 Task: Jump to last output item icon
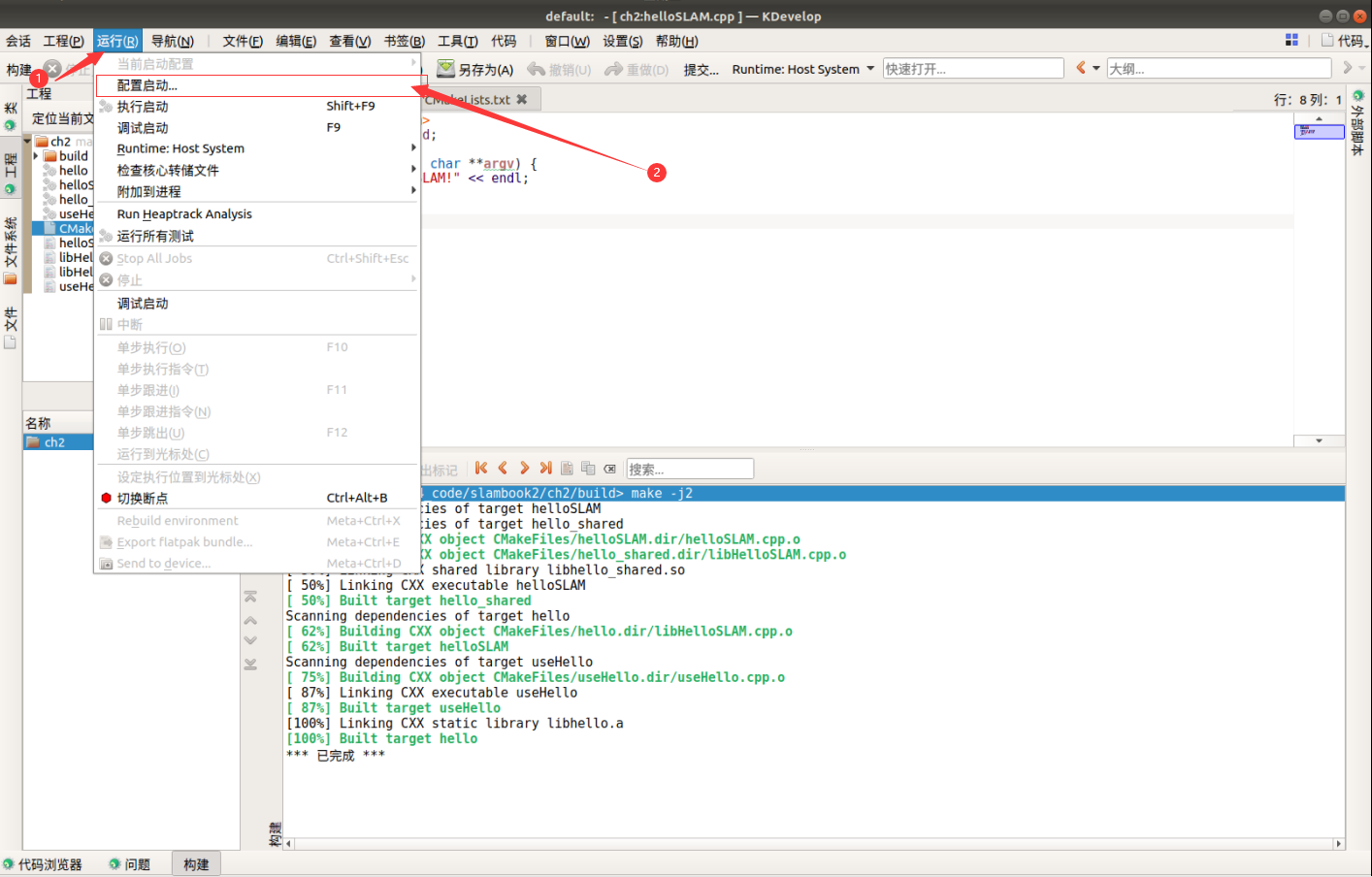coord(545,468)
